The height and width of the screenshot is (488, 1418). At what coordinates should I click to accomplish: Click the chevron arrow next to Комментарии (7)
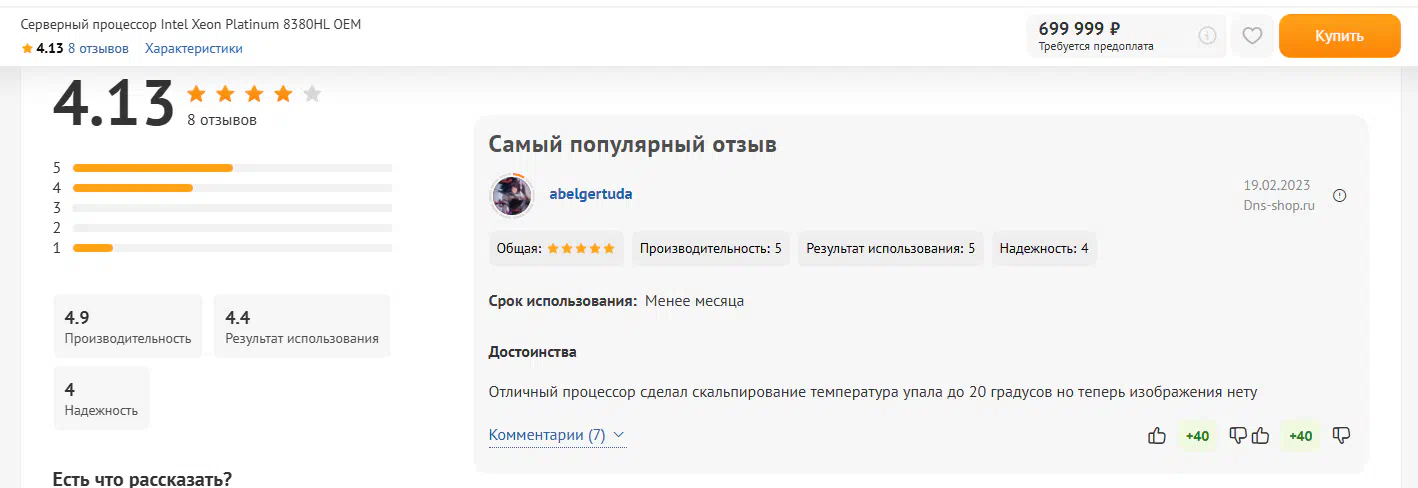[618, 435]
